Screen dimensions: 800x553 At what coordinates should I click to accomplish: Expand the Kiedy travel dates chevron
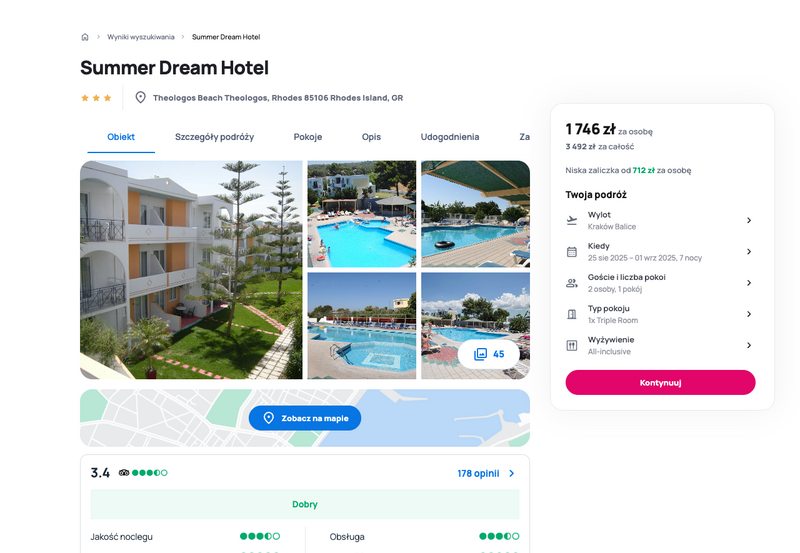[749, 252]
